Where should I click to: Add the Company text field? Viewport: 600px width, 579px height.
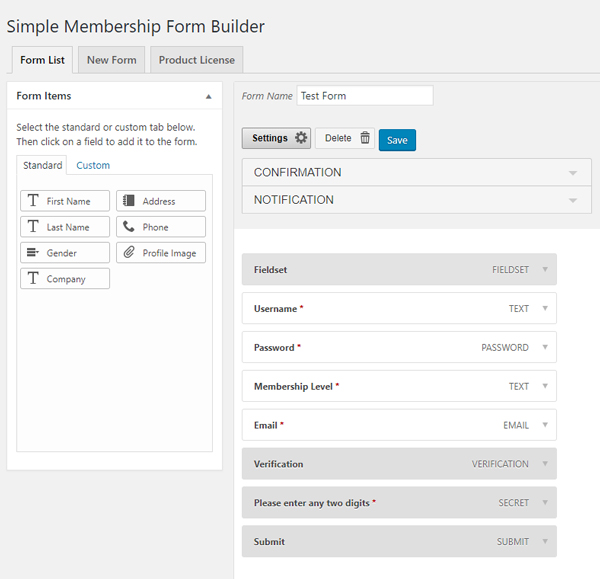65,279
